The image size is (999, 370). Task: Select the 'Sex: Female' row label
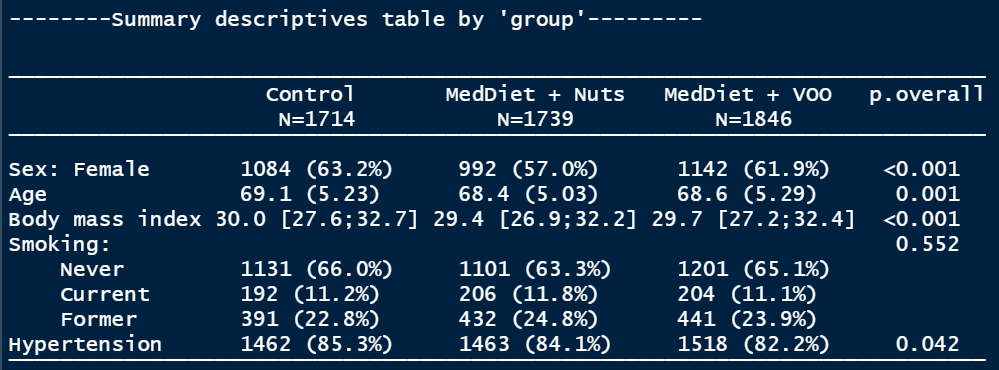click(79, 169)
